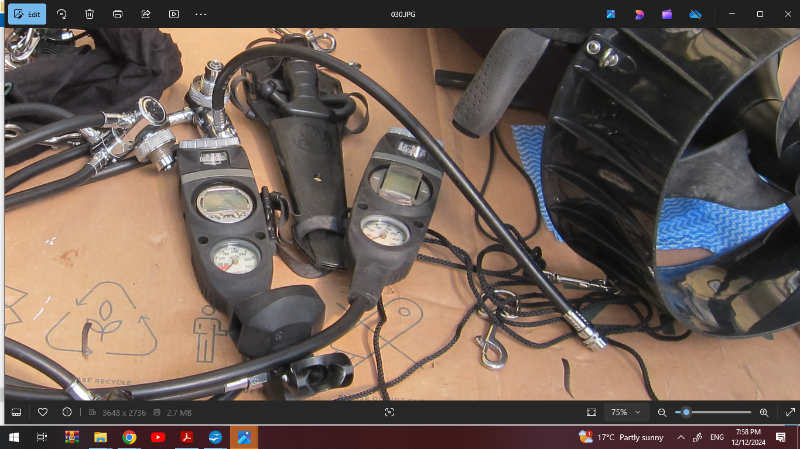The image size is (800, 449).
Task: Toggle the filmstrip view at bottom left
Action: click(16, 412)
